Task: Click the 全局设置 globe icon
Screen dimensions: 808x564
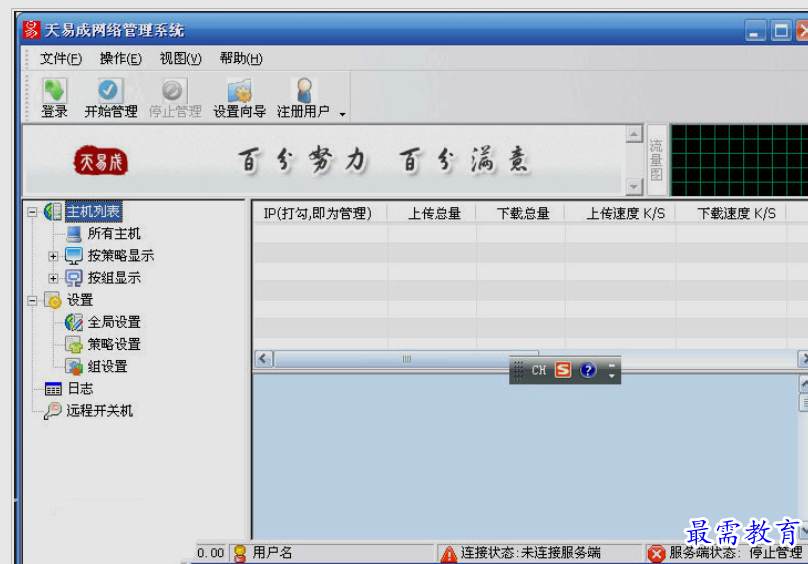Action: pyautogui.click(x=74, y=322)
